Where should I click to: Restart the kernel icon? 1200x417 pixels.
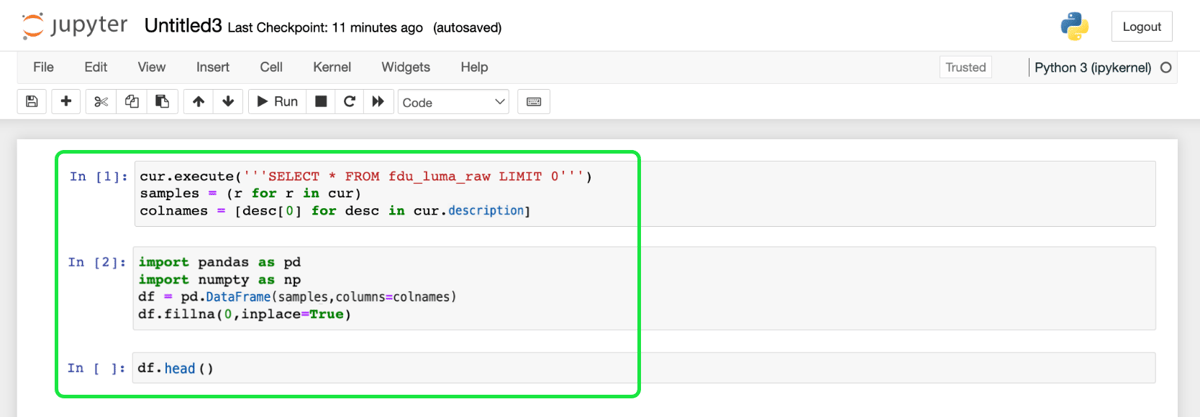pyautogui.click(x=349, y=101)
